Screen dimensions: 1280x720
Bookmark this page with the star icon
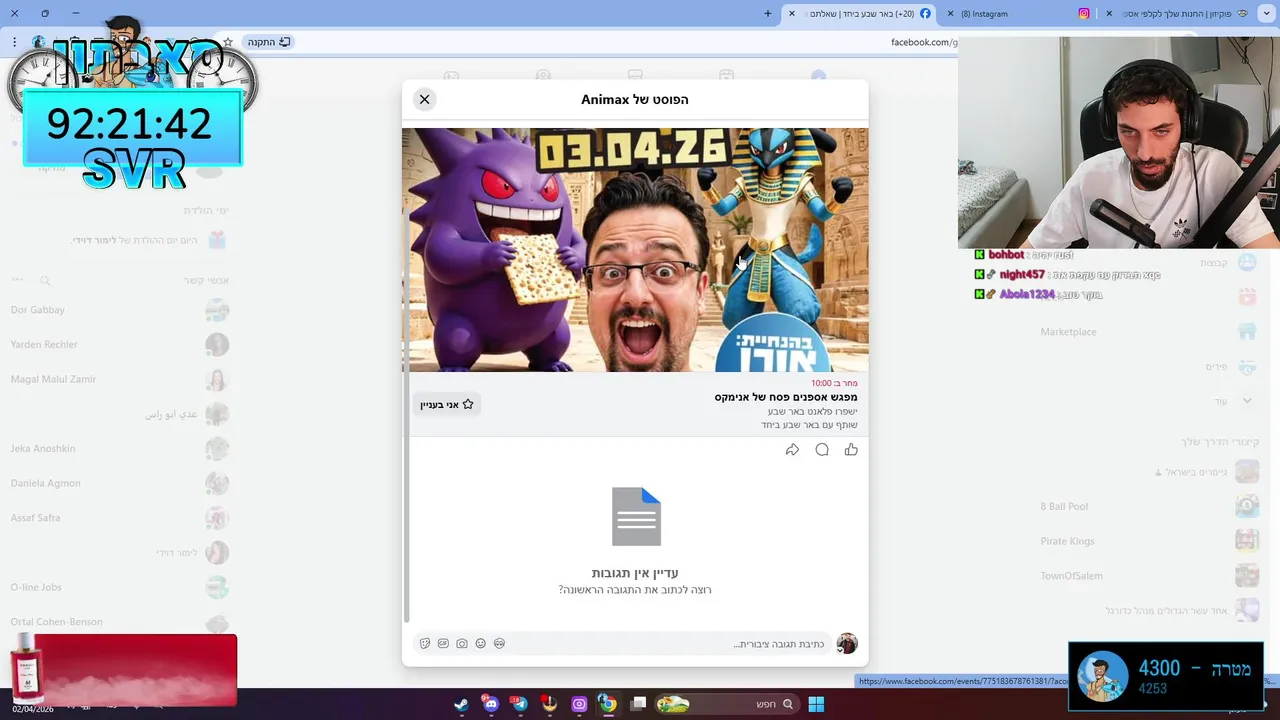(x=228, y=42)
